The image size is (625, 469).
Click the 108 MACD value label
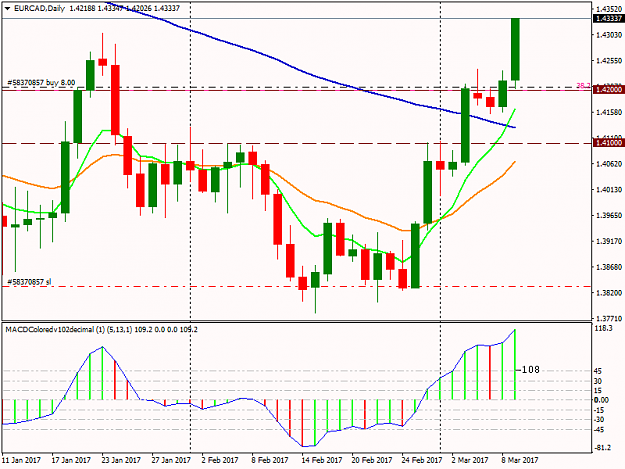pos(531,370)
